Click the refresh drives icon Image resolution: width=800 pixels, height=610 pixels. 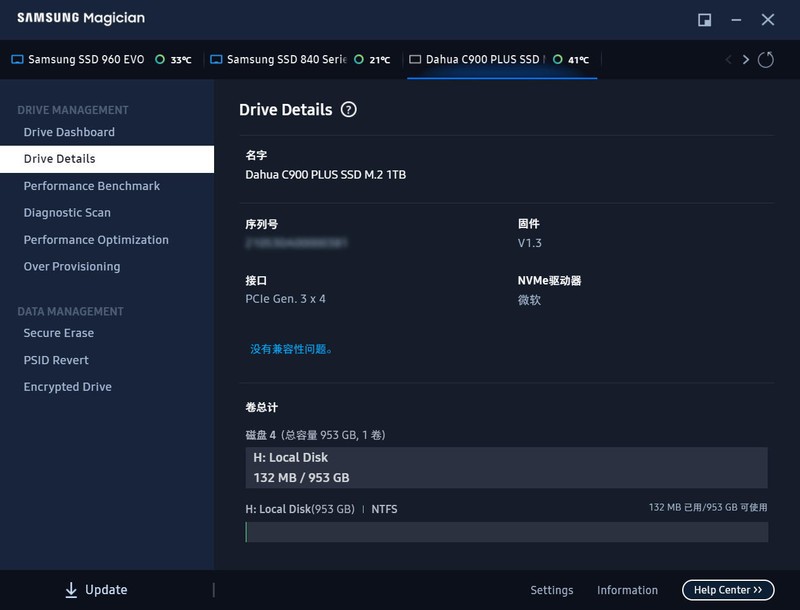click(x=766, y=60)
